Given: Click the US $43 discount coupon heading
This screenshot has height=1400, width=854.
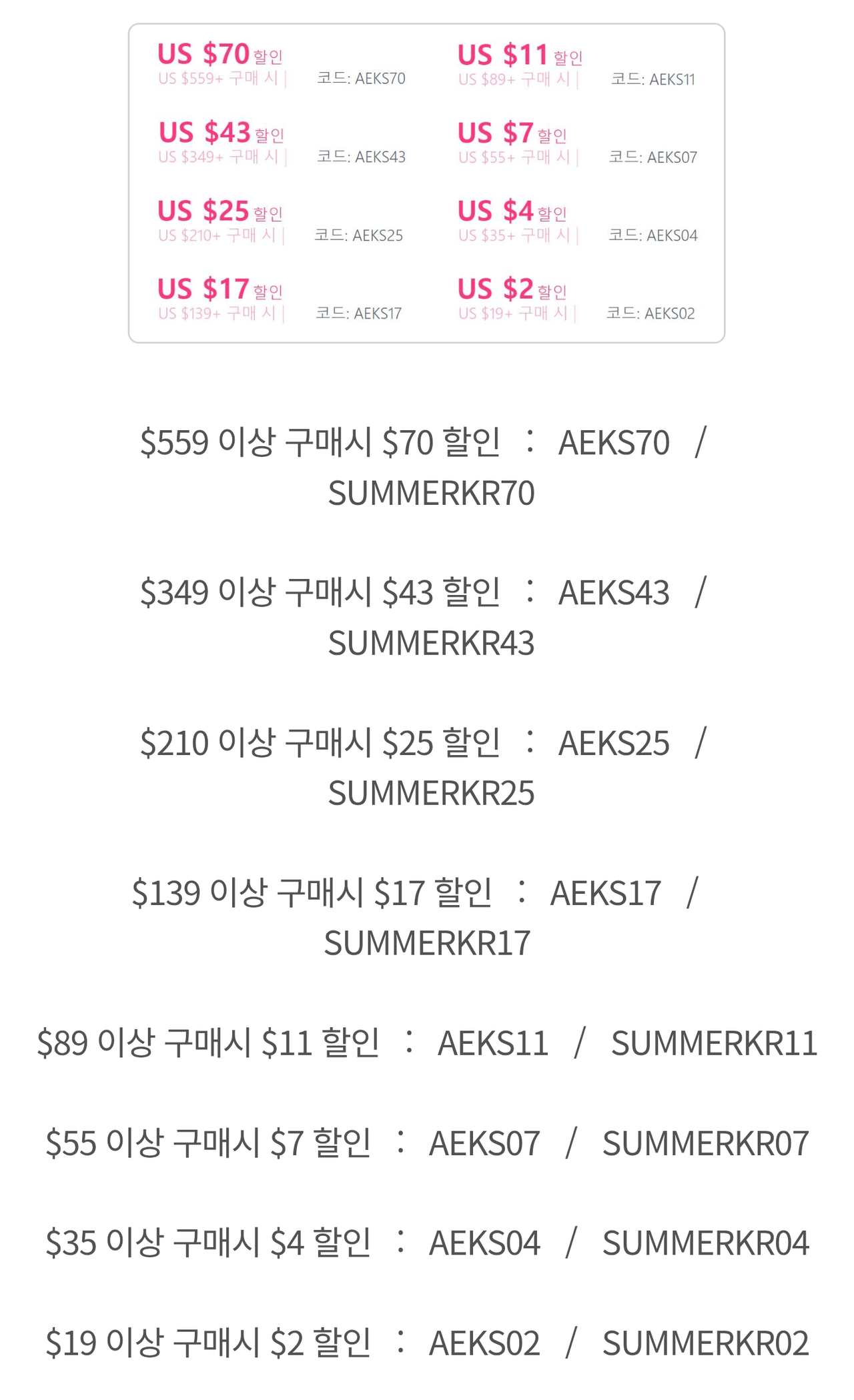Looking at the screenshot, I should pyautogui.click(x=222, y=133).
